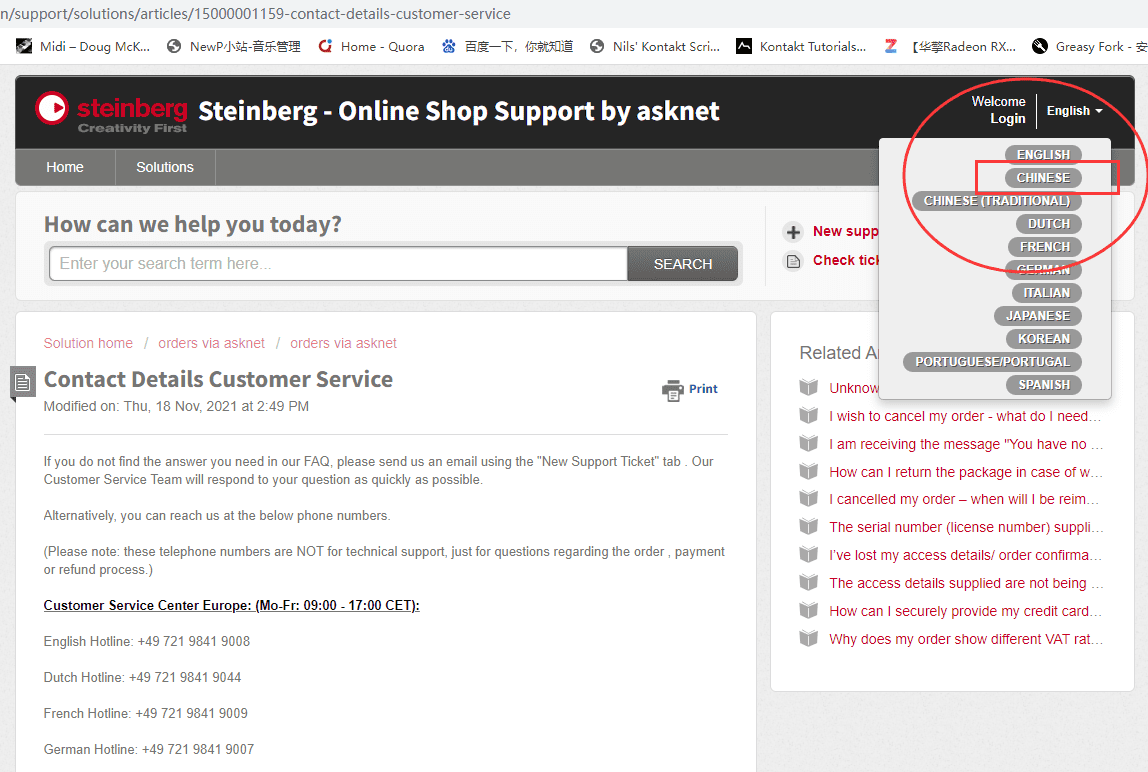
Task: Open the Midi – Doug McK bookmark icon
Action: point(24,46)
